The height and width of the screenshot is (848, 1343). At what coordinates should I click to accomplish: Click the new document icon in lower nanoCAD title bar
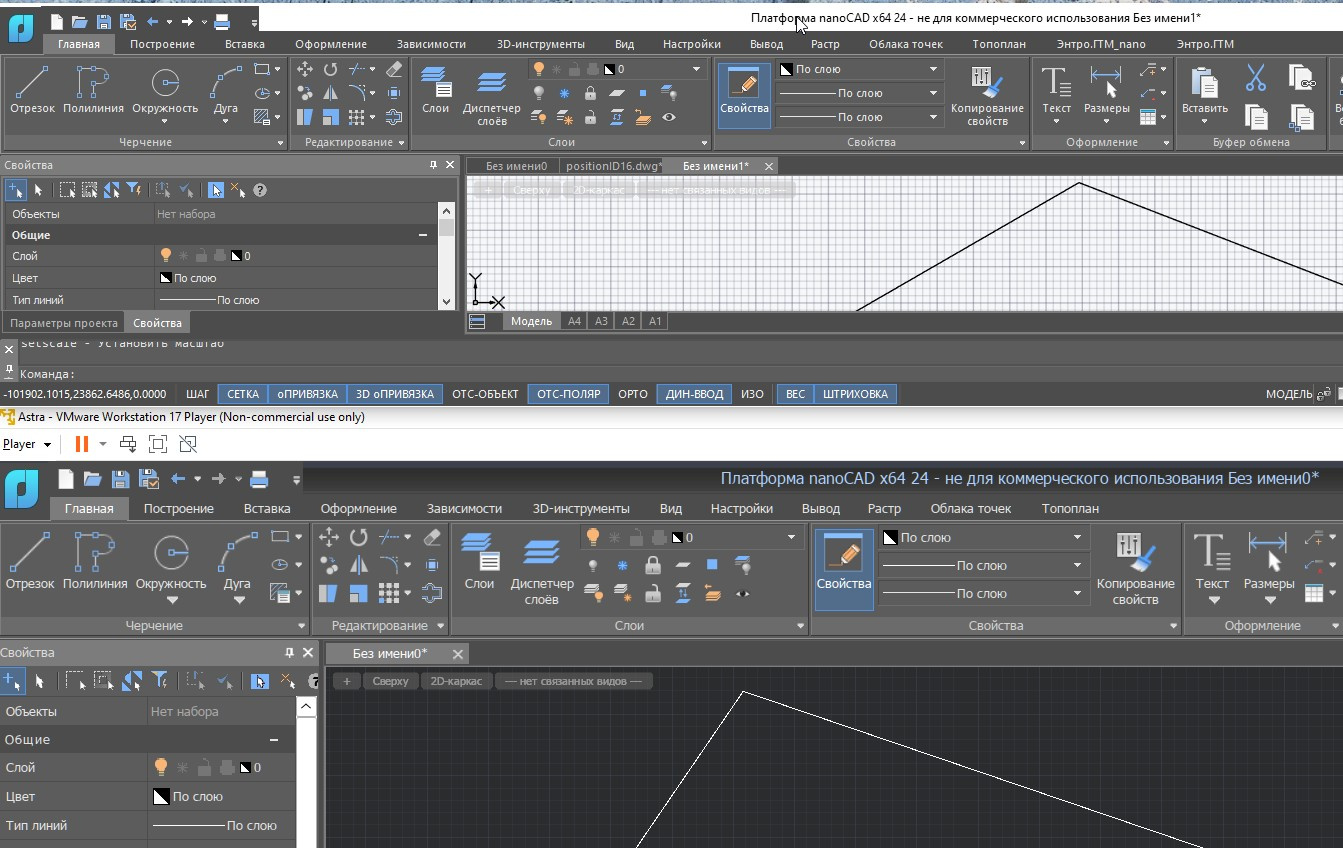pyautogui.click(x=66, y=479)
